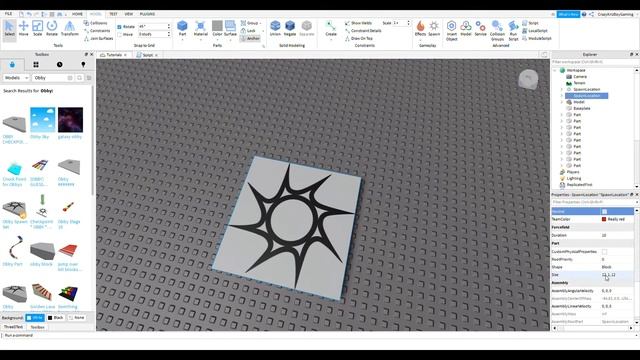Click the Run Script icon

513,26
